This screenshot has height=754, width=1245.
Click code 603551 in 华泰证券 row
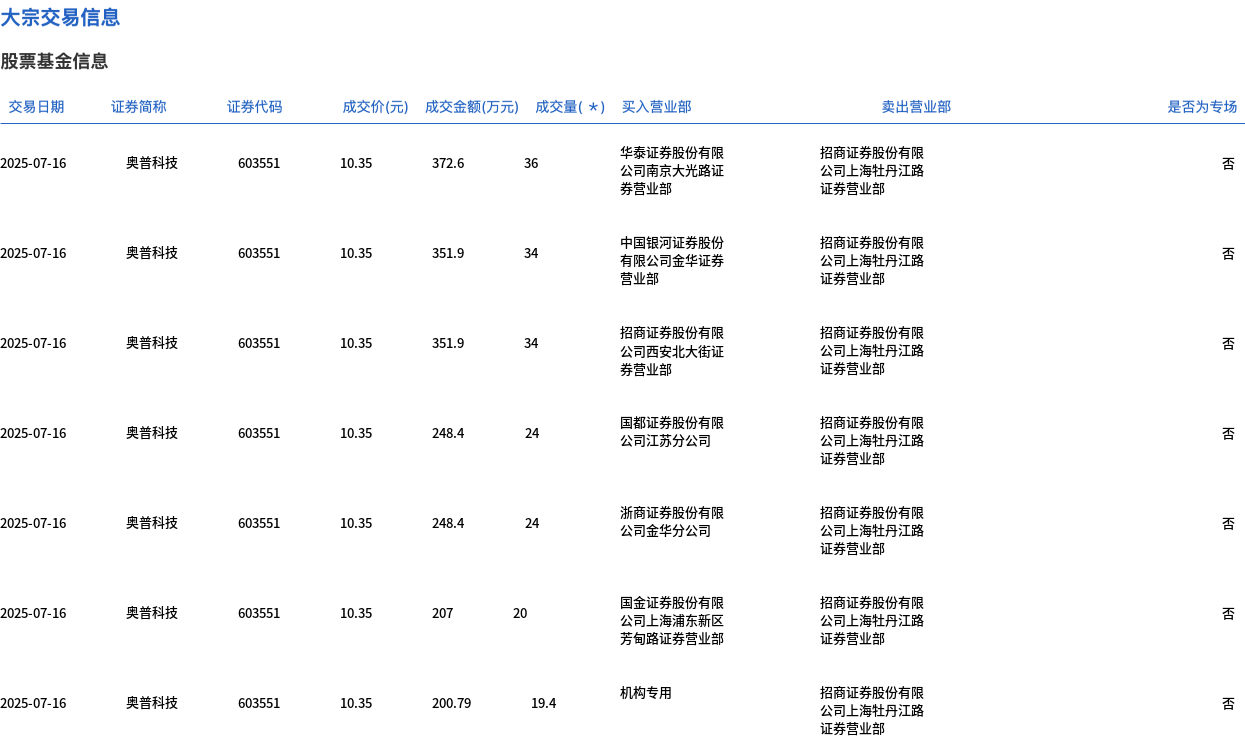click(259, 163)
